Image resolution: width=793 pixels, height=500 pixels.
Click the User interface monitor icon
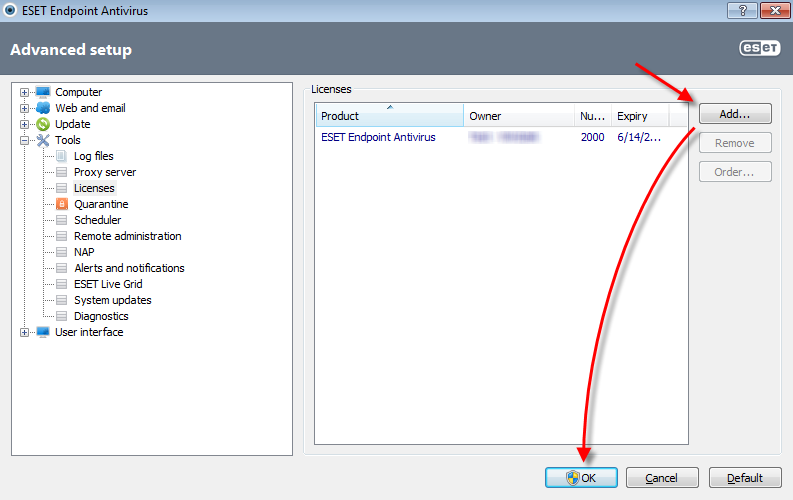pyautogui.click(x=43, y=332)
